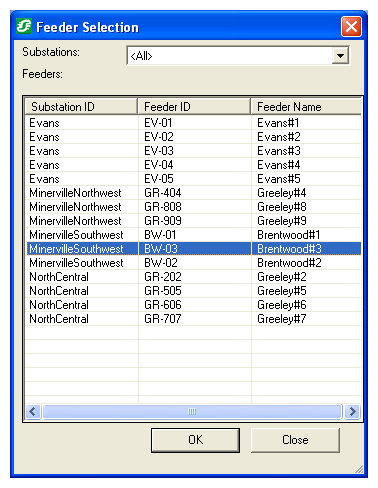The image size is (378, 488).
Task: Click feeder name Greeley#6
Action: pyautogui.click(x=282, y=305)
